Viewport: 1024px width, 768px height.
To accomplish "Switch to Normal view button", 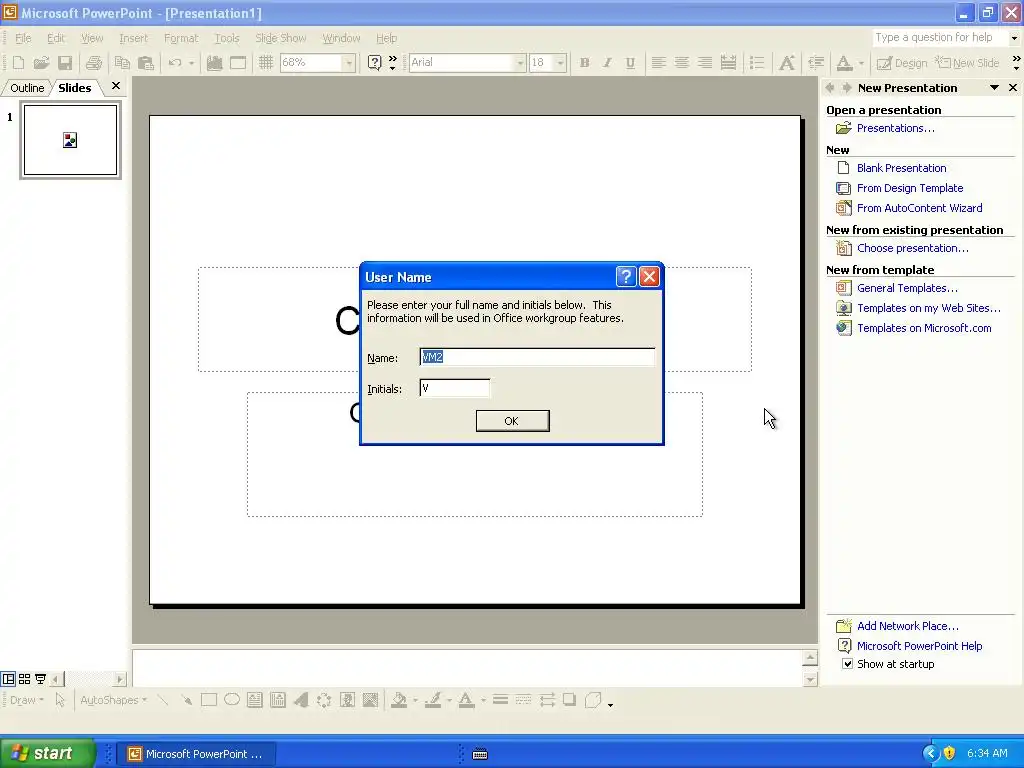I will pyautogui.click(x=8, y=679).
